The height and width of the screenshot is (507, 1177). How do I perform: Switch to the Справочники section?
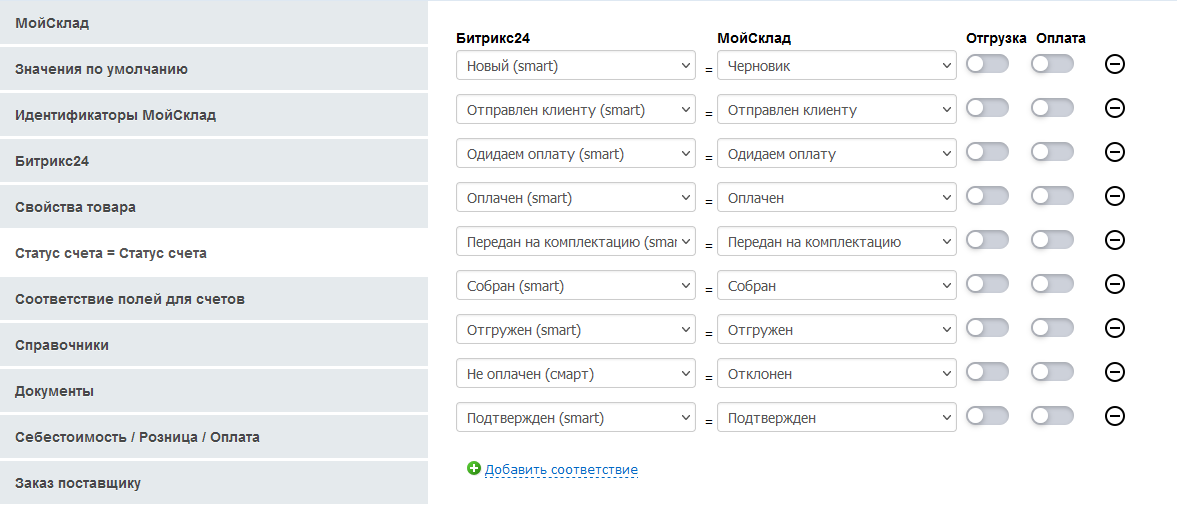tap(62, 345)
